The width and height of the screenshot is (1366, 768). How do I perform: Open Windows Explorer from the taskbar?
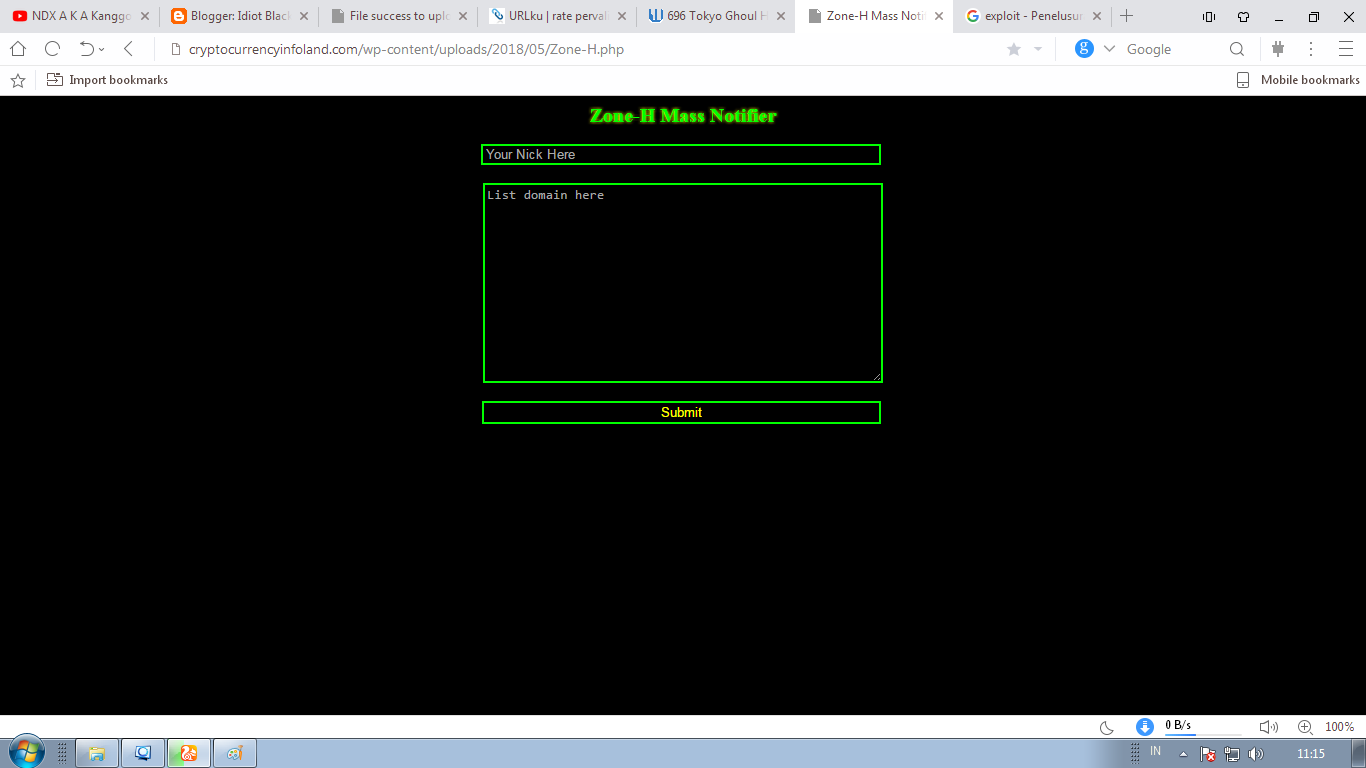click(x=97, y=751)
